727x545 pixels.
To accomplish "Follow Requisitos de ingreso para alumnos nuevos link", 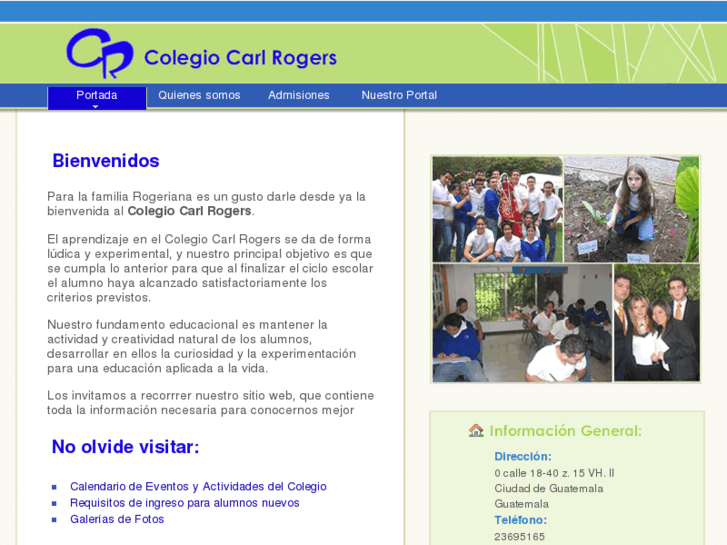I will (185, 503).
